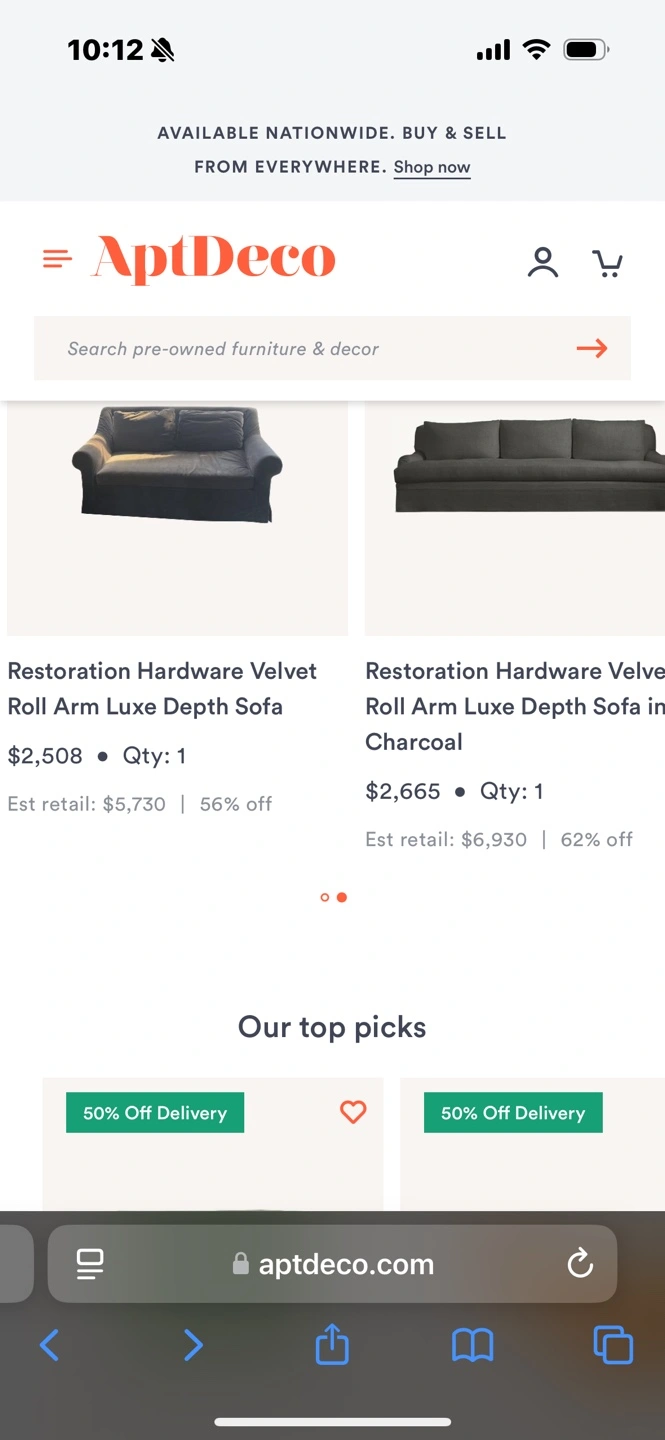This screenshot has width=665, height=1440.
Task: Open the shopping cart icon
Action: tap(607, 262)
